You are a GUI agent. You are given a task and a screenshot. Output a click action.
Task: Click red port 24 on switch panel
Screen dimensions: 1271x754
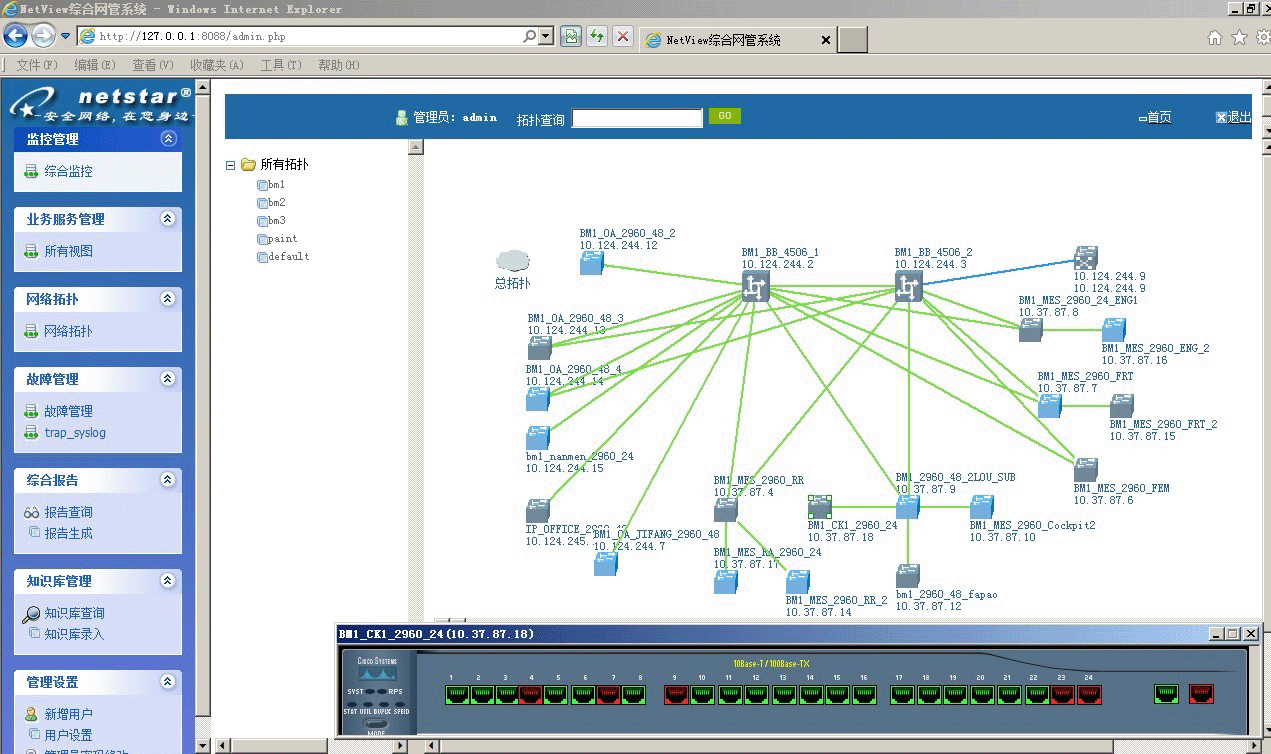pyautogui.click(x=1087, y=695)
